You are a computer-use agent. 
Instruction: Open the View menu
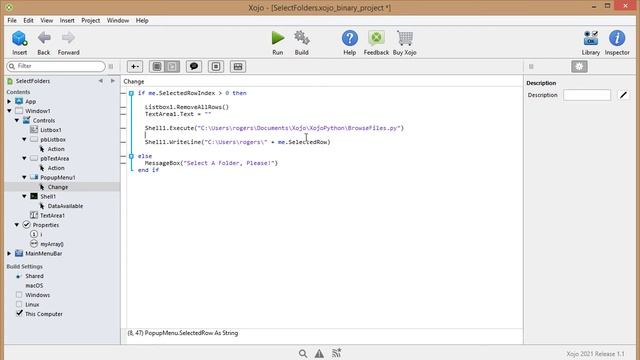47,20
